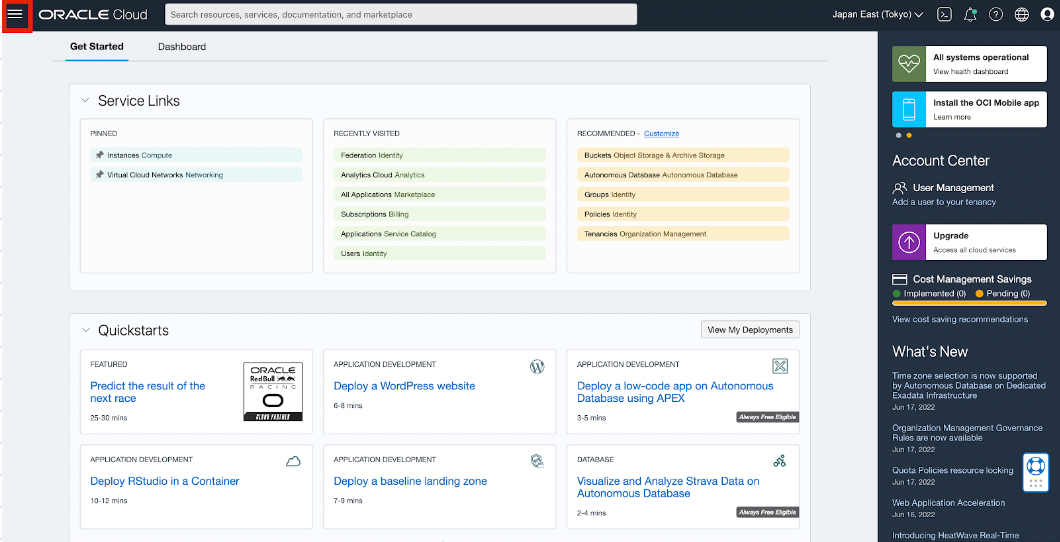Viewport: 1060px width, 542px height.
Task: Expand the Japan East (Tokyo) region dropdown
Action: click(877, 15)
